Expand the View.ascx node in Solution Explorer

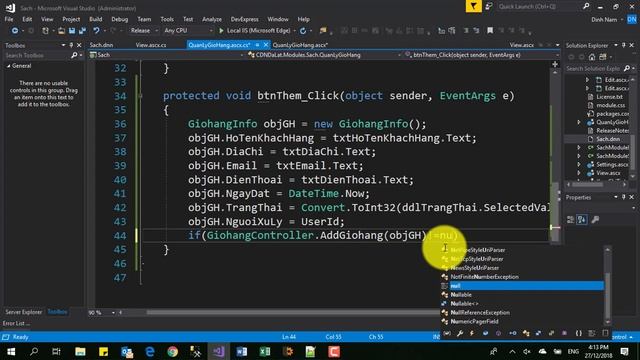pyautogui.click(x=579, y=173)
